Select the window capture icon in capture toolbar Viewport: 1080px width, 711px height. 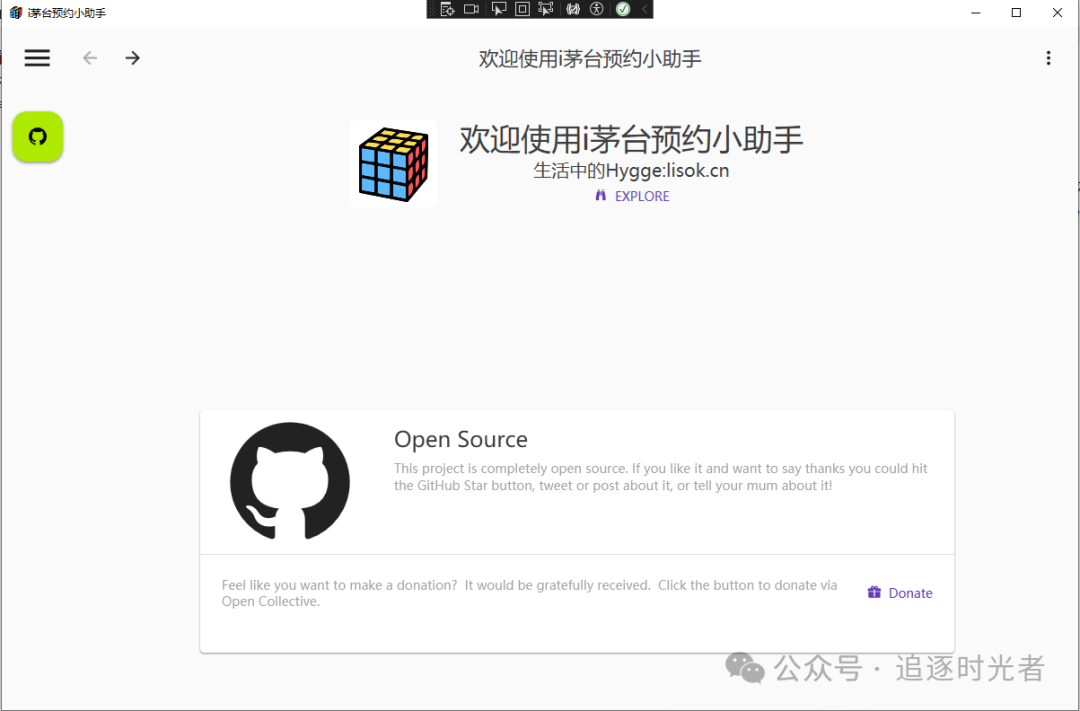[521, 9]
